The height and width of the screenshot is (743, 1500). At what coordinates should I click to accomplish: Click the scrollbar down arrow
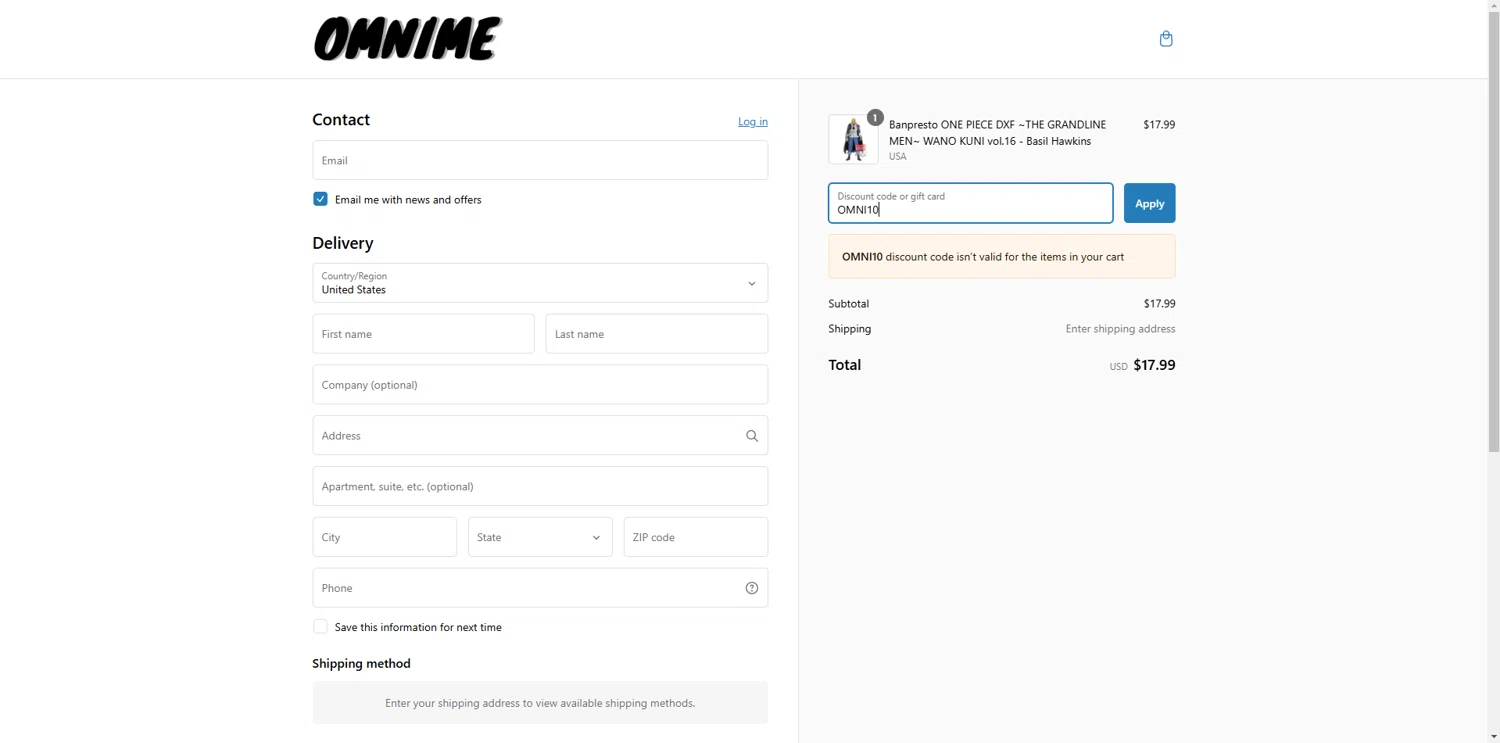point(1494,737)
